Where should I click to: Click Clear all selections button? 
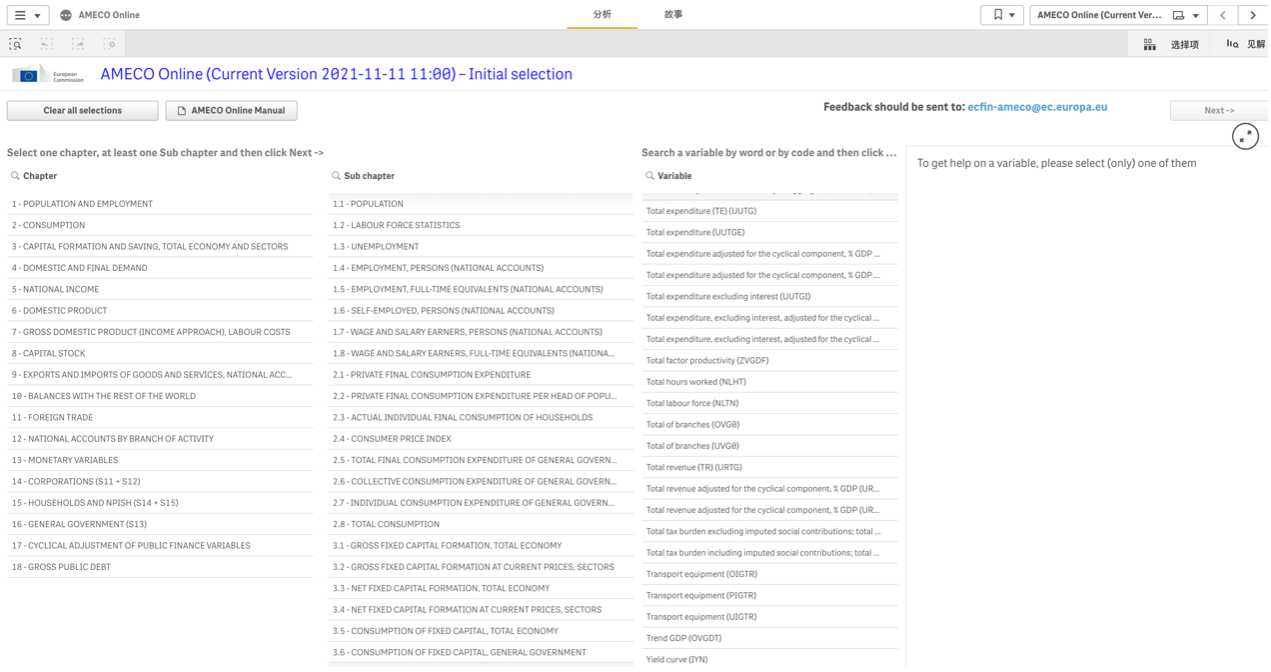coord(82,111)
